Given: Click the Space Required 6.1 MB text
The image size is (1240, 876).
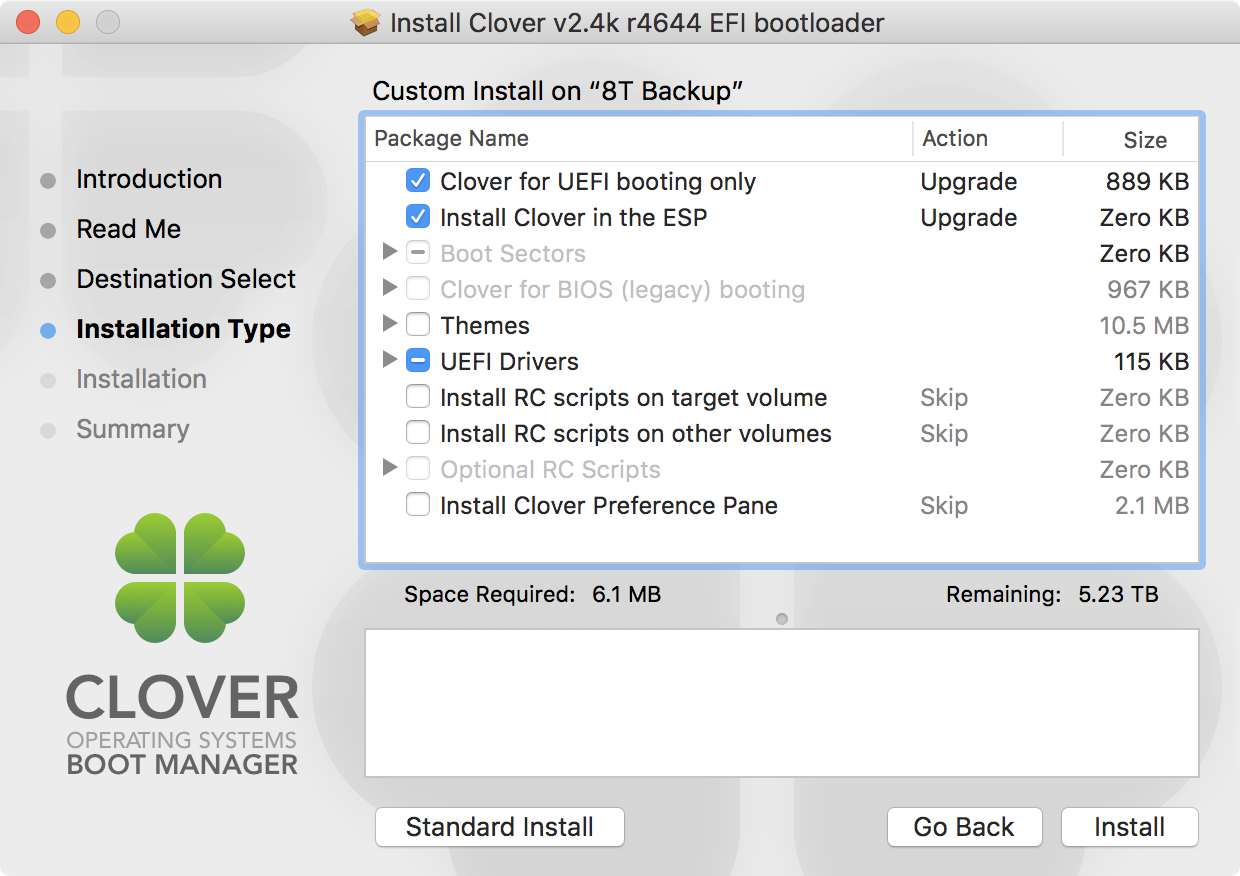Looking at the screenshot, I should [x=532, y=595].
